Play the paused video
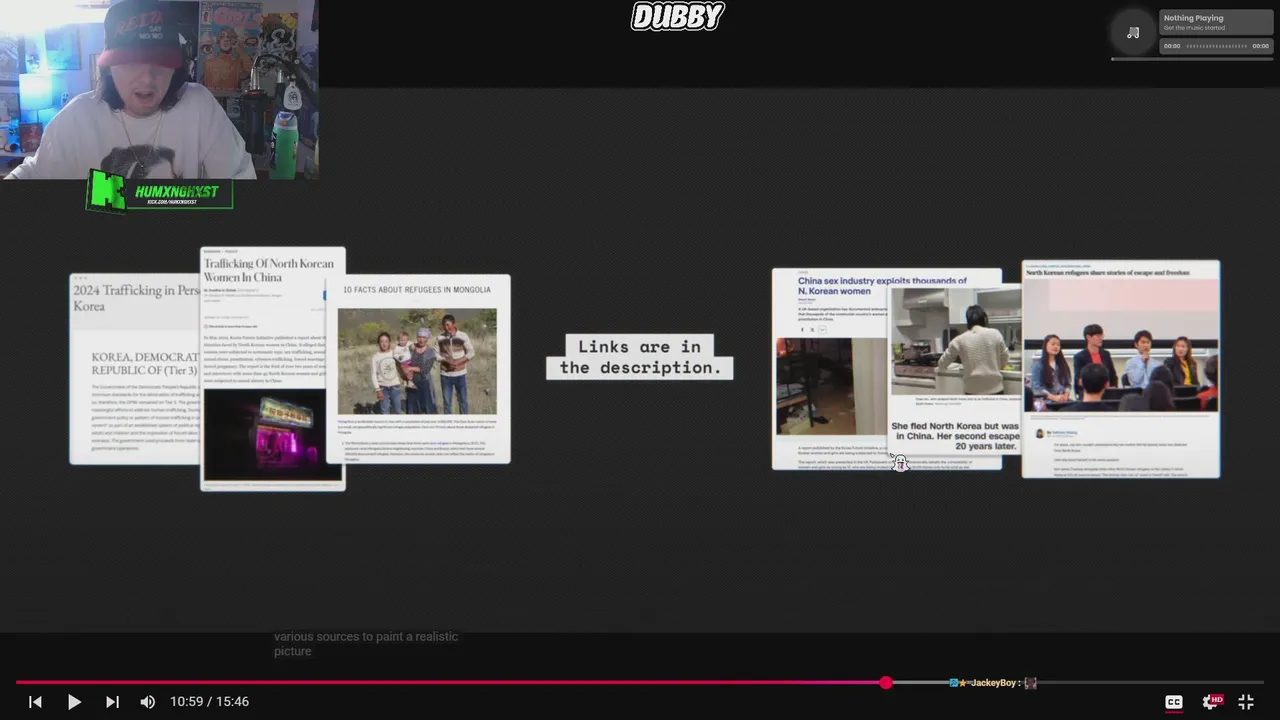Screen dimensions: 1280x720 click(x=74, y=702)
